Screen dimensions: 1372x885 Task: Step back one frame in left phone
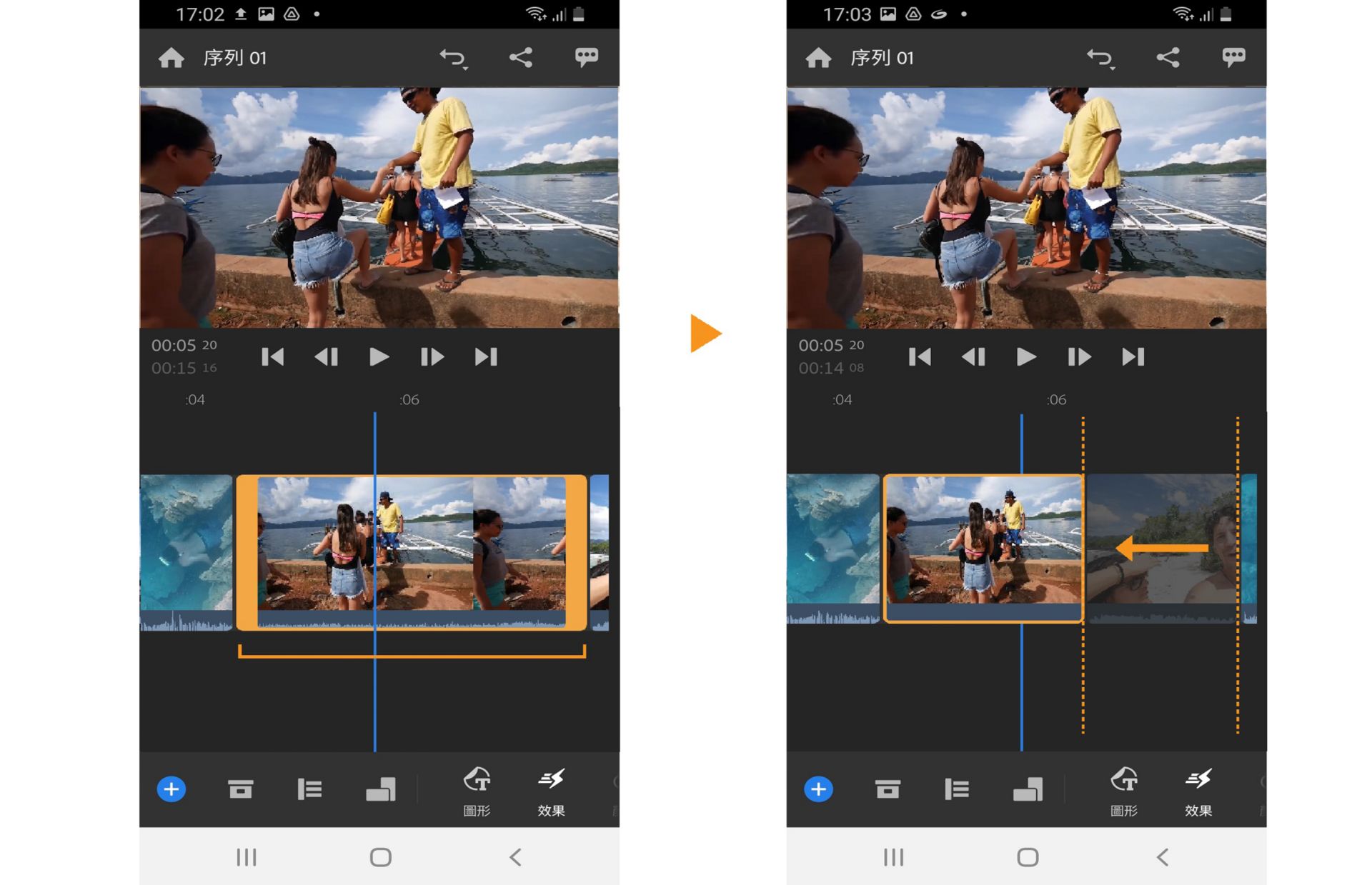coord(326,356)
